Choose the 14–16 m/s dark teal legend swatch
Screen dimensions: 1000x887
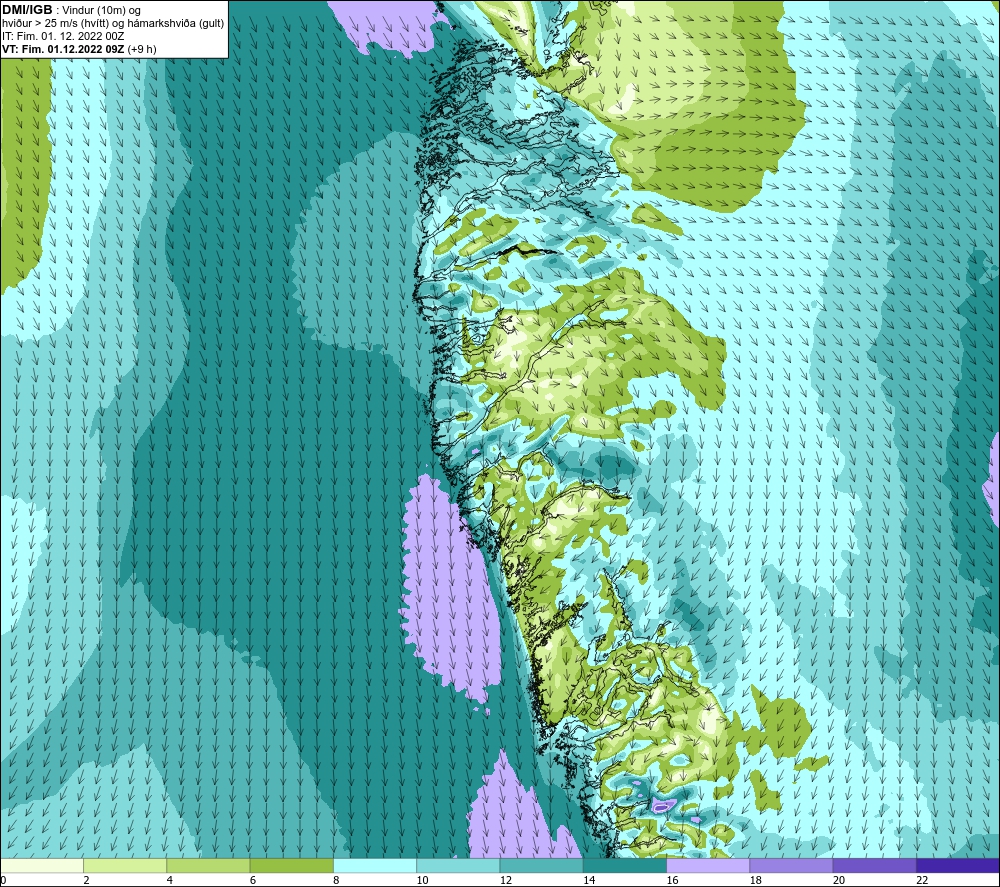(x=625, y=866)
